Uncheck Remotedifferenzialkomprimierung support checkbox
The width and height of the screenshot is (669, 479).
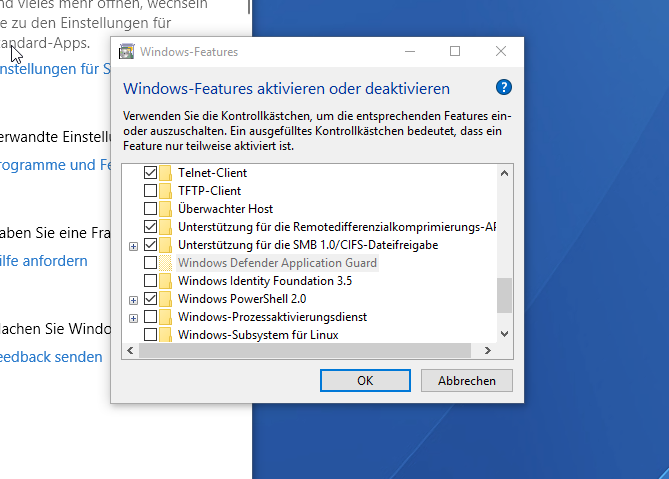point(150,227)
